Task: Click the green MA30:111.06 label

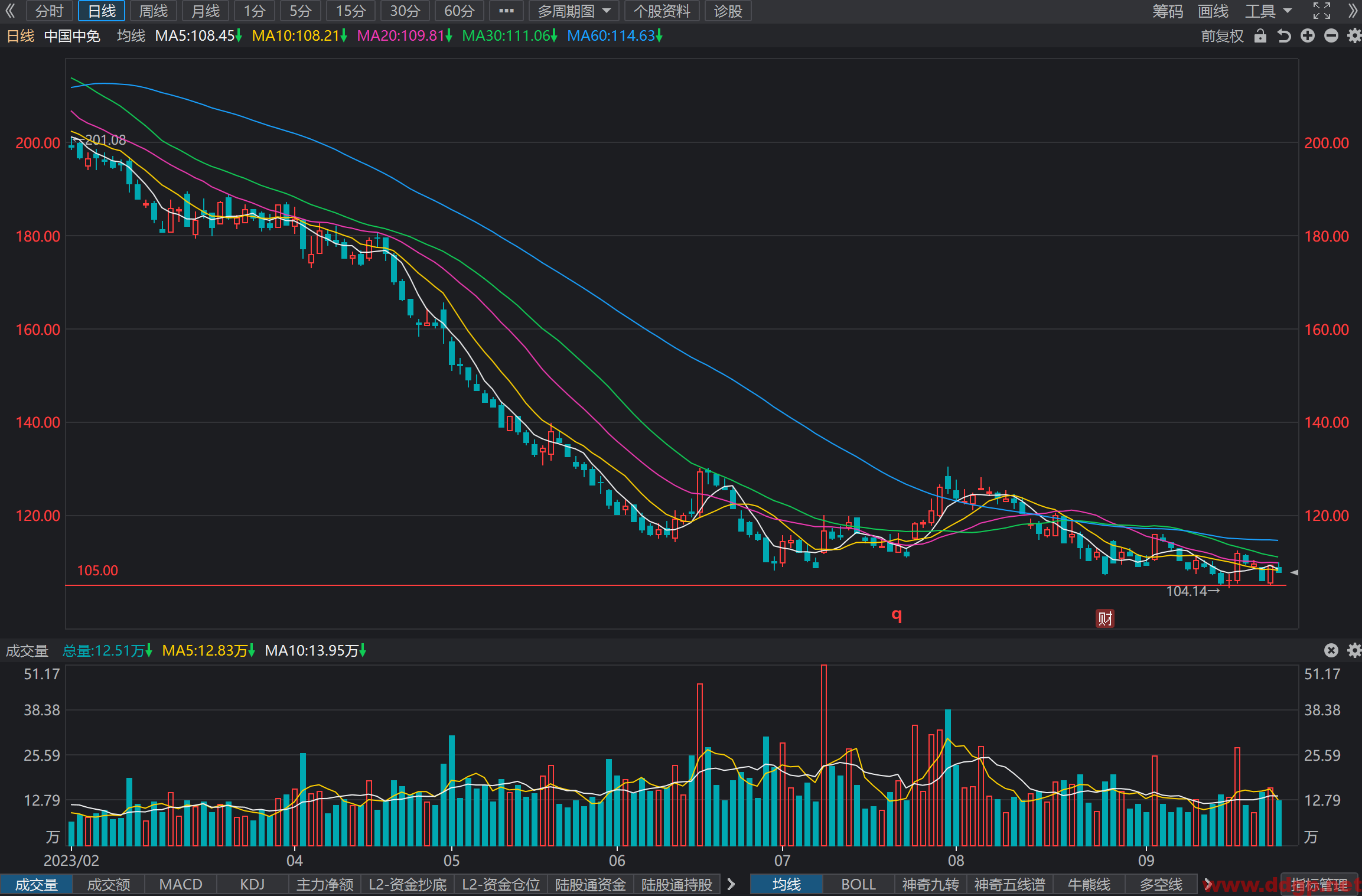Action: [509, 36]
